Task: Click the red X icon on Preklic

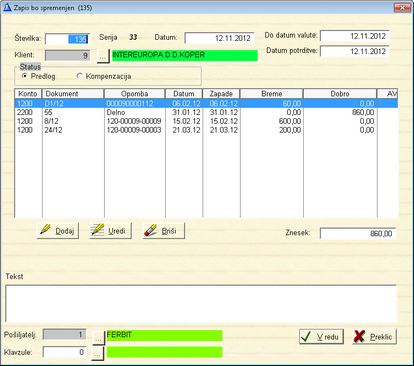Action: (x=359, y=336)
